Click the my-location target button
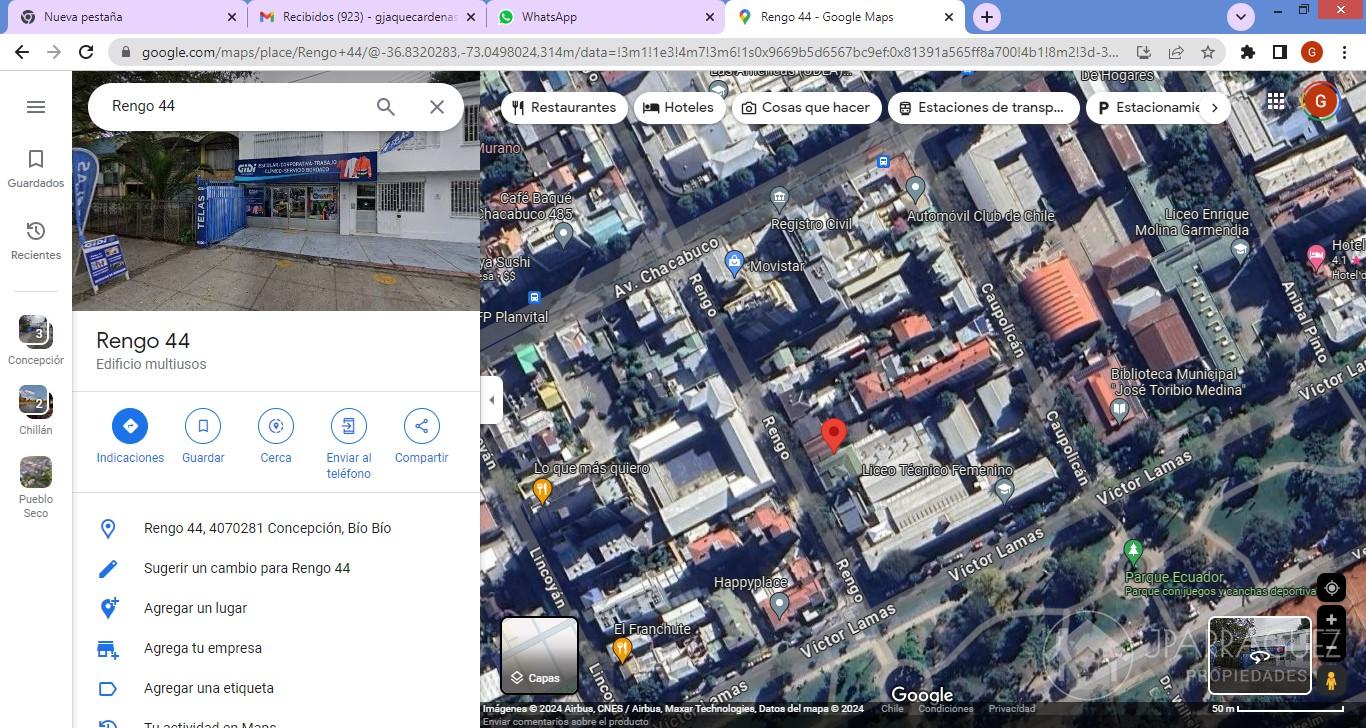 coord(1331,588)
